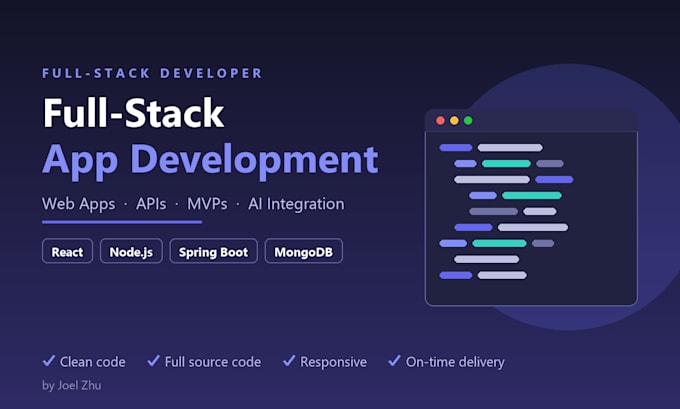Click the checkmark beside Responsive

pyautogui.click(x=289, y=361)
